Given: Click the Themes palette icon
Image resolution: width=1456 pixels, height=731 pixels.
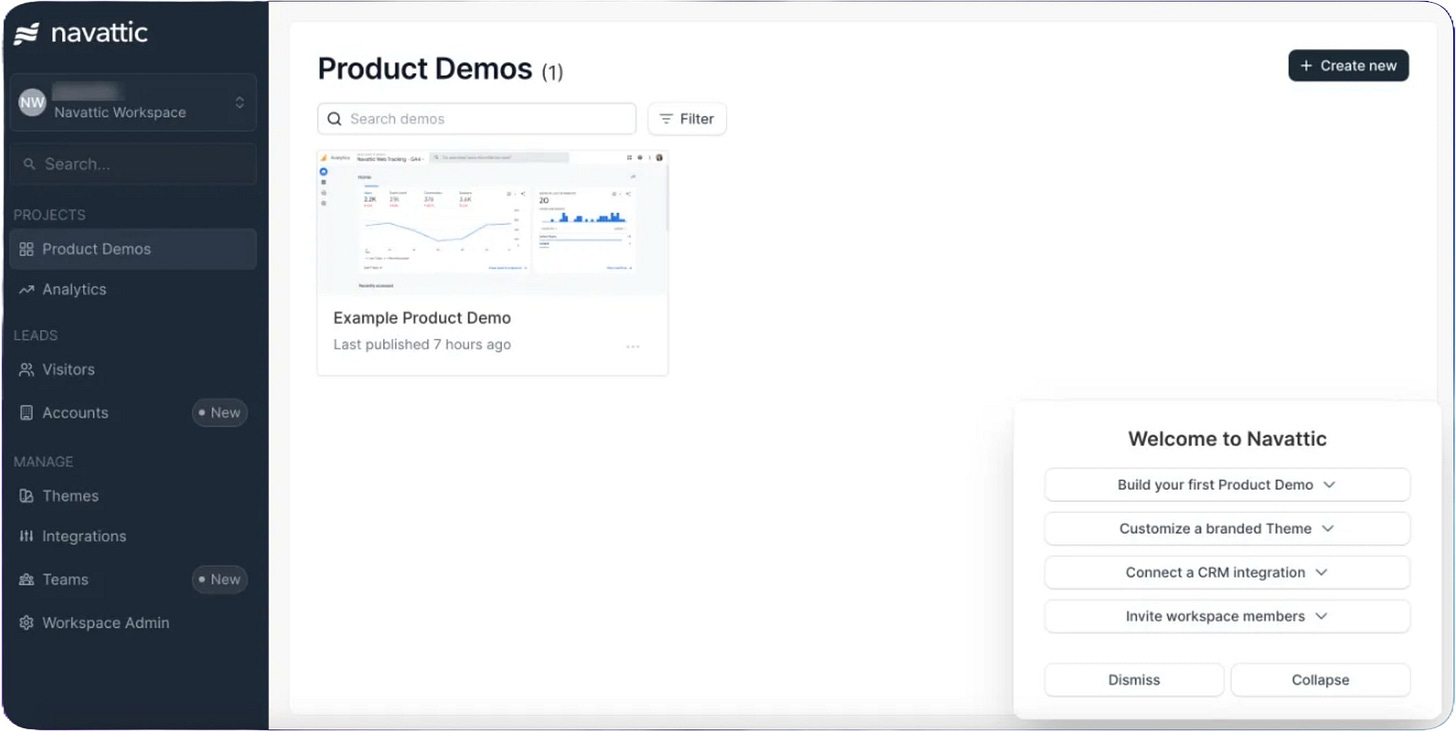Looking at the screenshot, I should tap(27, 496).
